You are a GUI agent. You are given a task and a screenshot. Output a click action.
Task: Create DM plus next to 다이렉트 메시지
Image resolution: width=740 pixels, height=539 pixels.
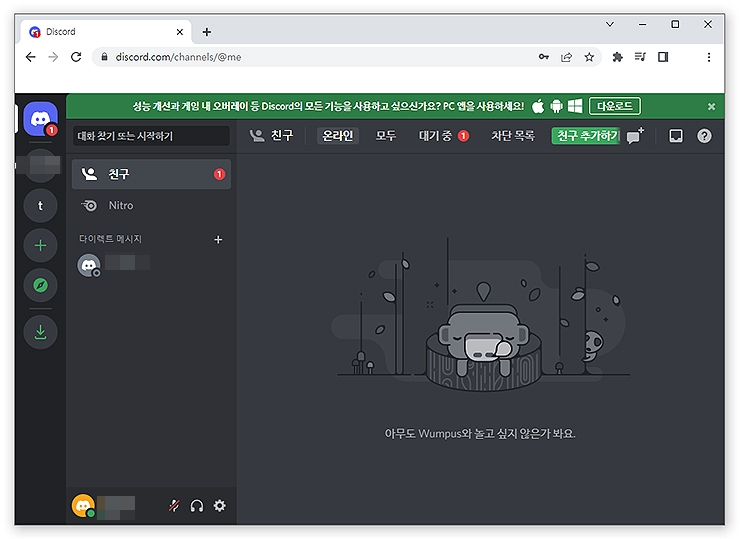(218, 240)
